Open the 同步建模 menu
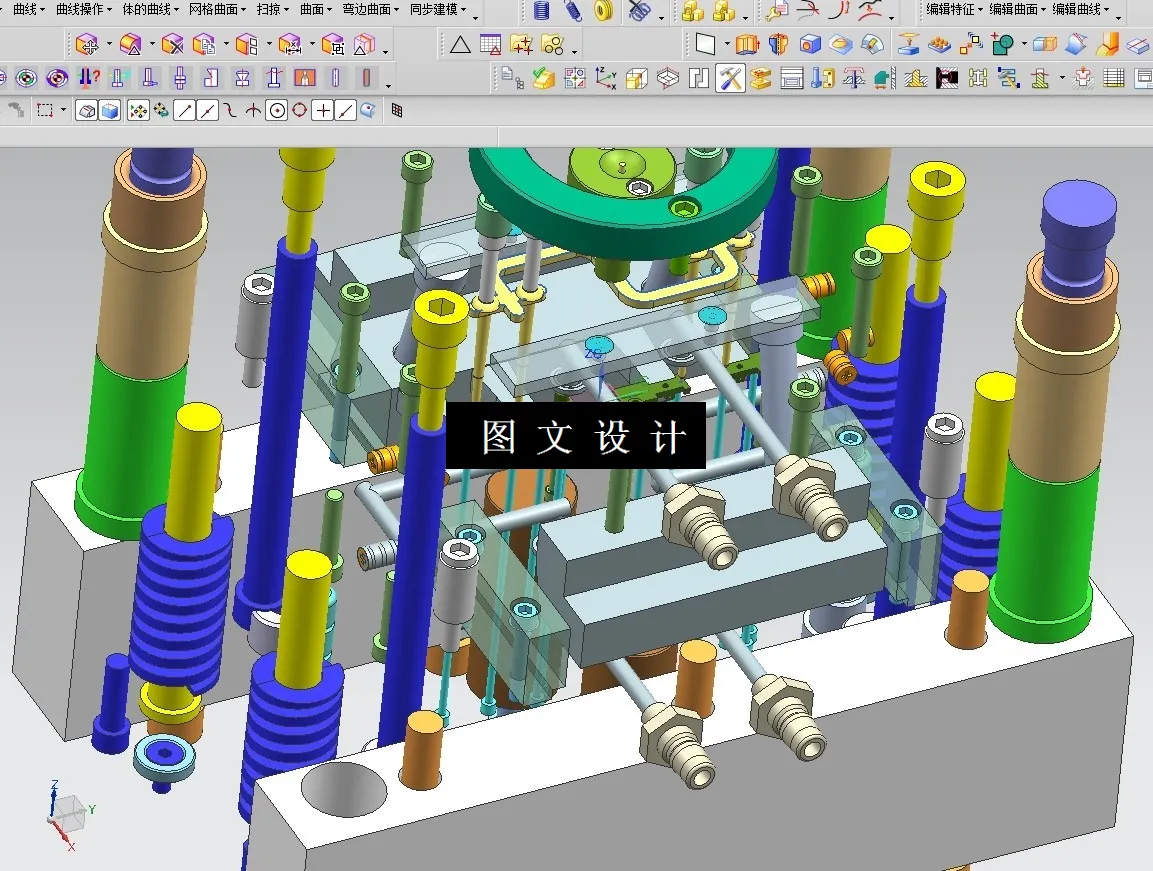 (438, 9)
